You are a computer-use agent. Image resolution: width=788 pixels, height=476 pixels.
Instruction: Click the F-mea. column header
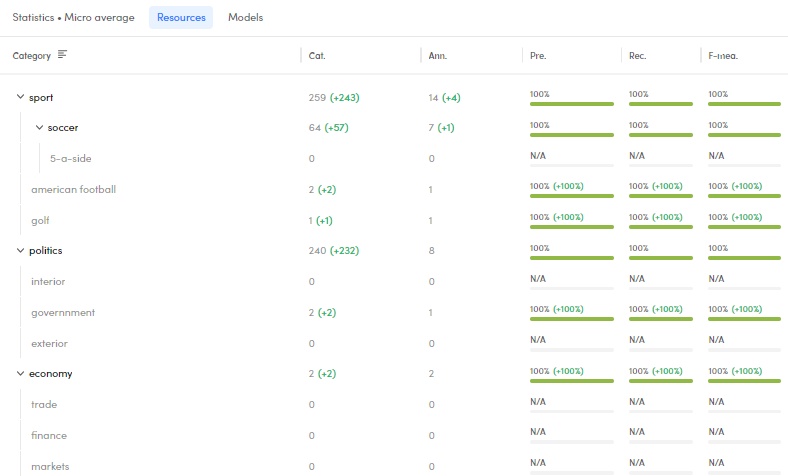722,56
